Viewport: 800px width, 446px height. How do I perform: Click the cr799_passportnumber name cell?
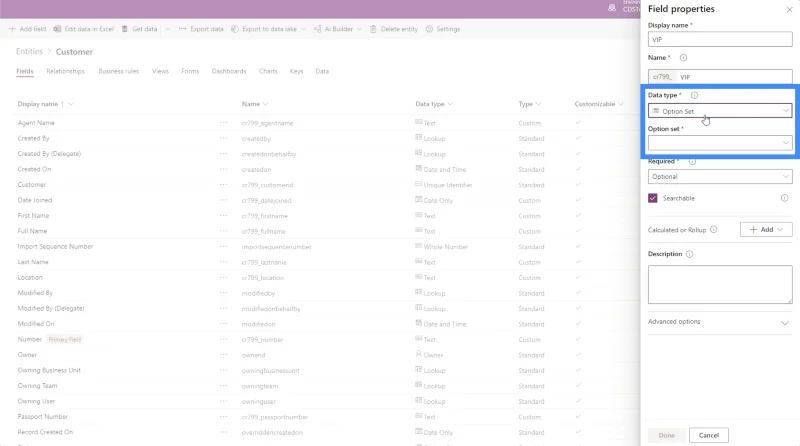274,417
